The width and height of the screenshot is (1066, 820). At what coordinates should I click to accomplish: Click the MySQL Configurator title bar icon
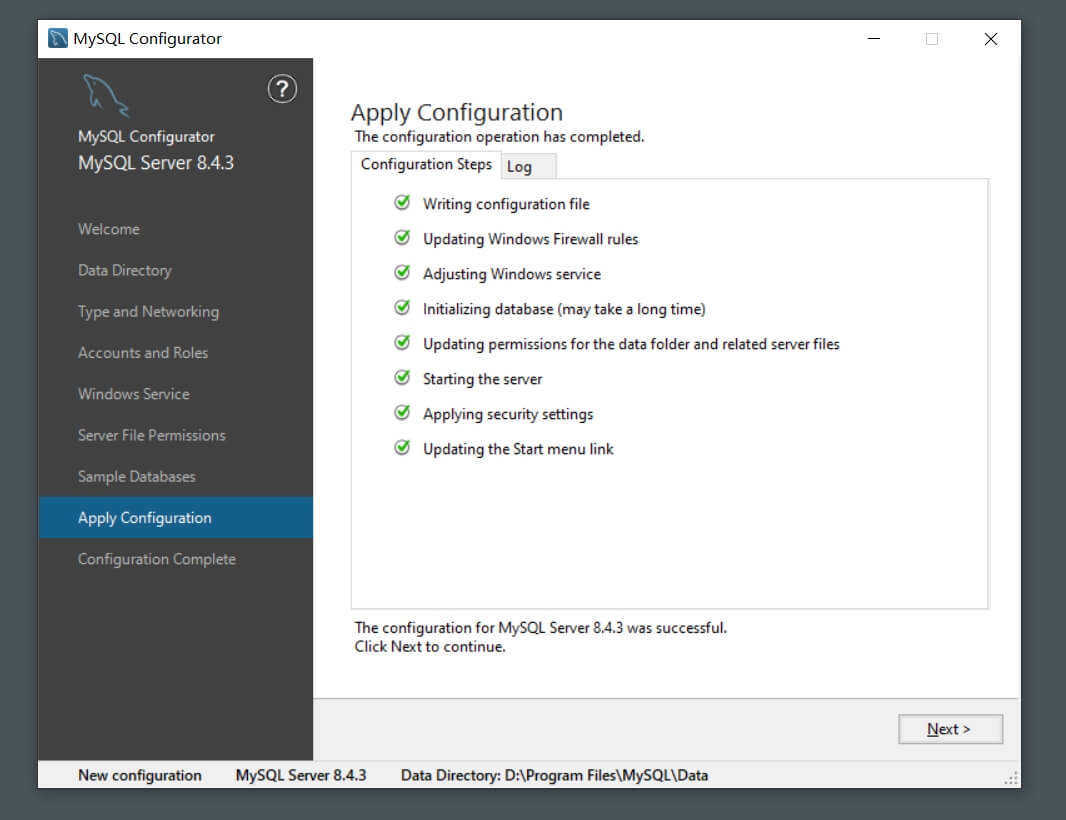(x=58, y=38)
